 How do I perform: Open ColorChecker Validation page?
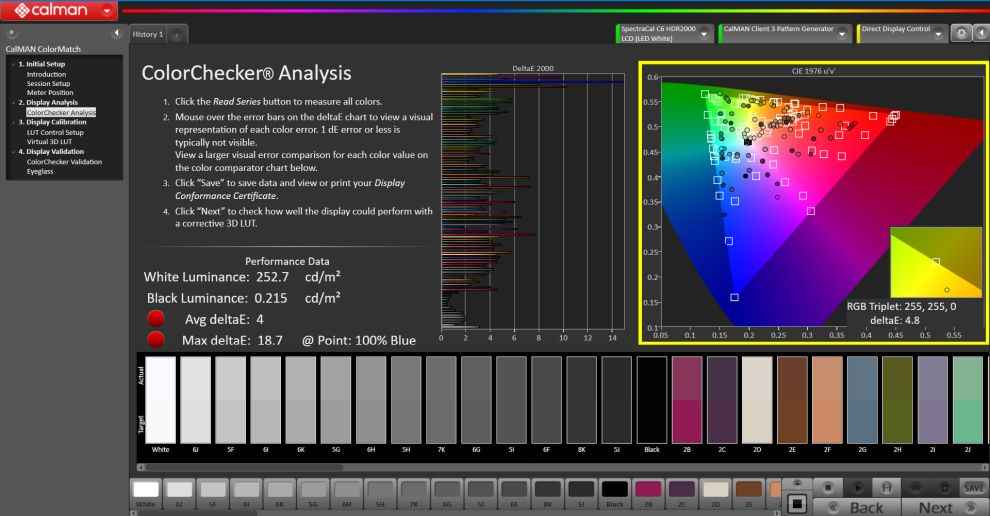pyautogui.click(x=64, y=162)
